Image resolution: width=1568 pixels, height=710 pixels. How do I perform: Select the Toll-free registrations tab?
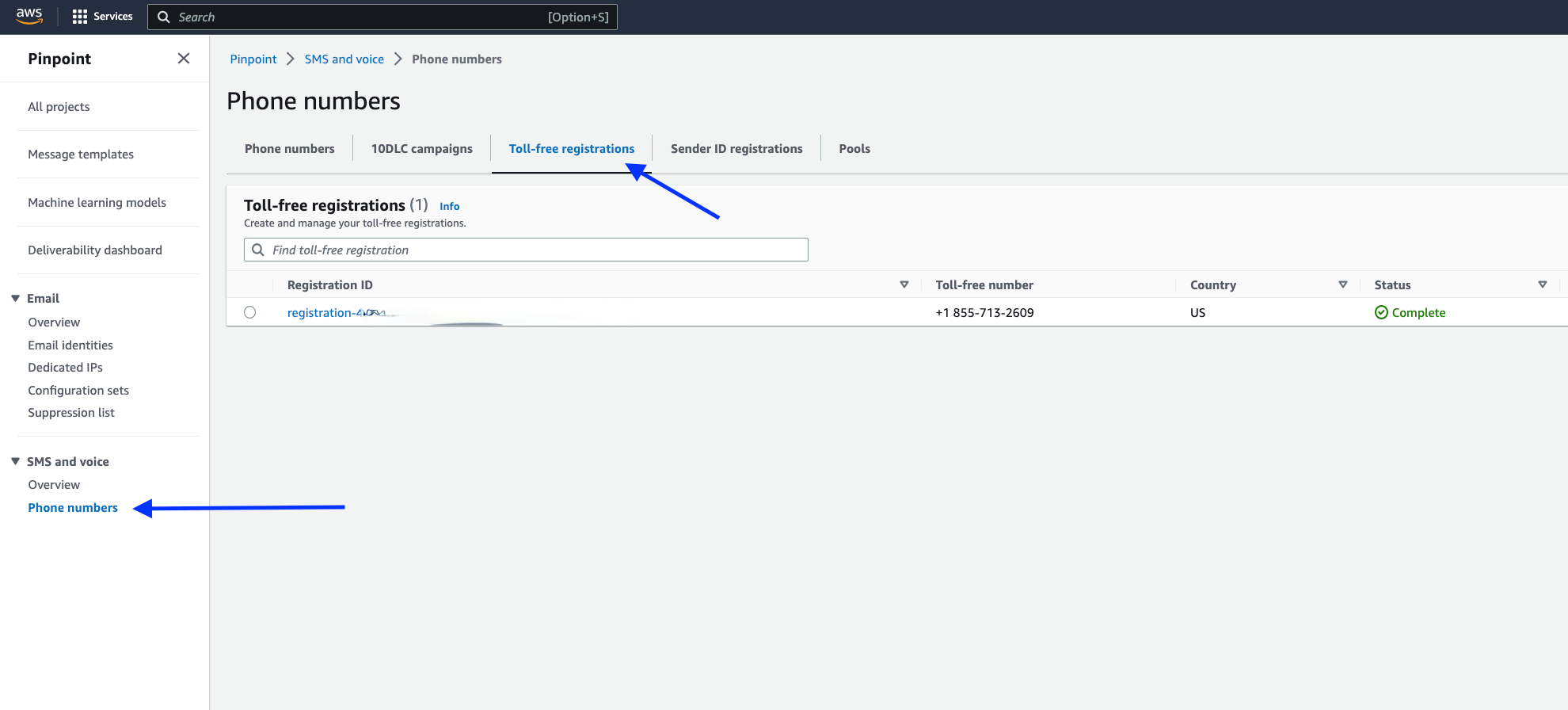[572, 149]
